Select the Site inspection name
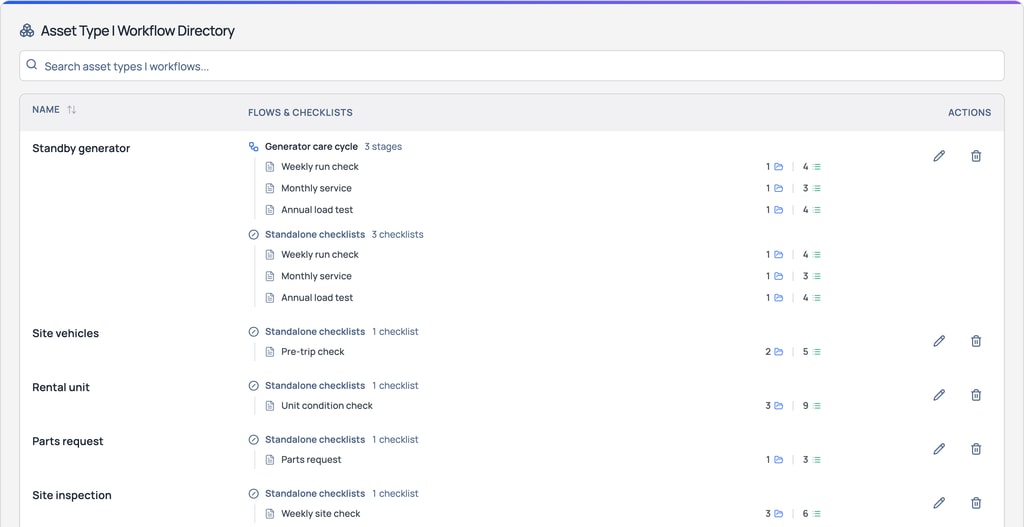This screenshot has height=527, width=1024. pos(72,495)
